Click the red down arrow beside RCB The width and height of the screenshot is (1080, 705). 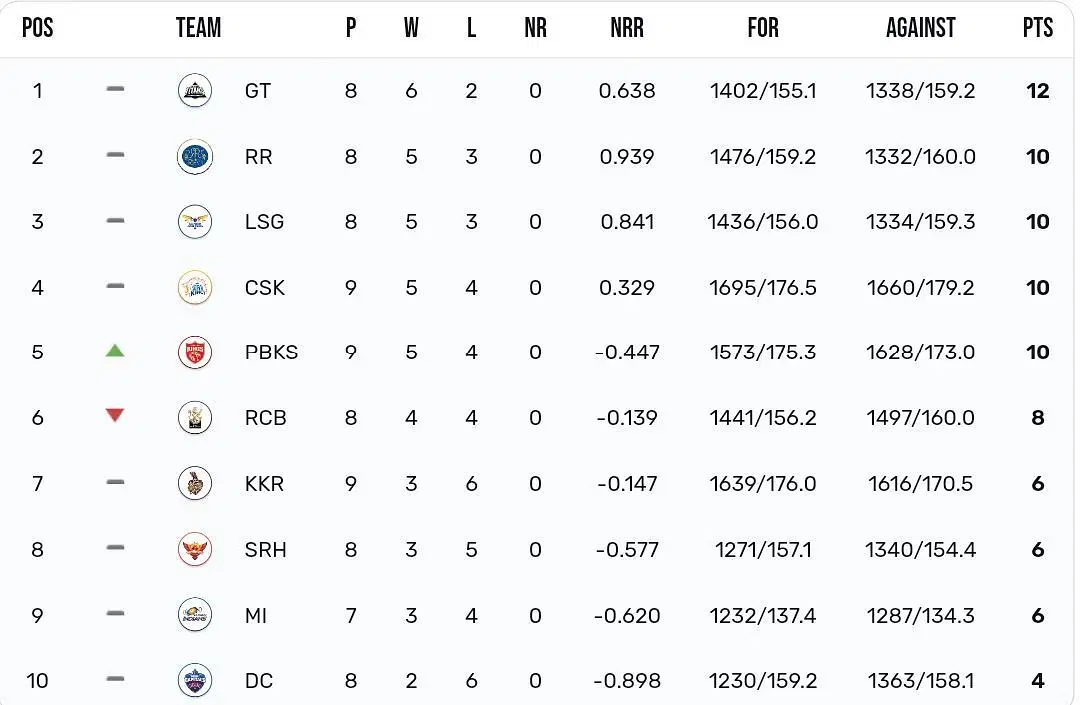point(115,415)
